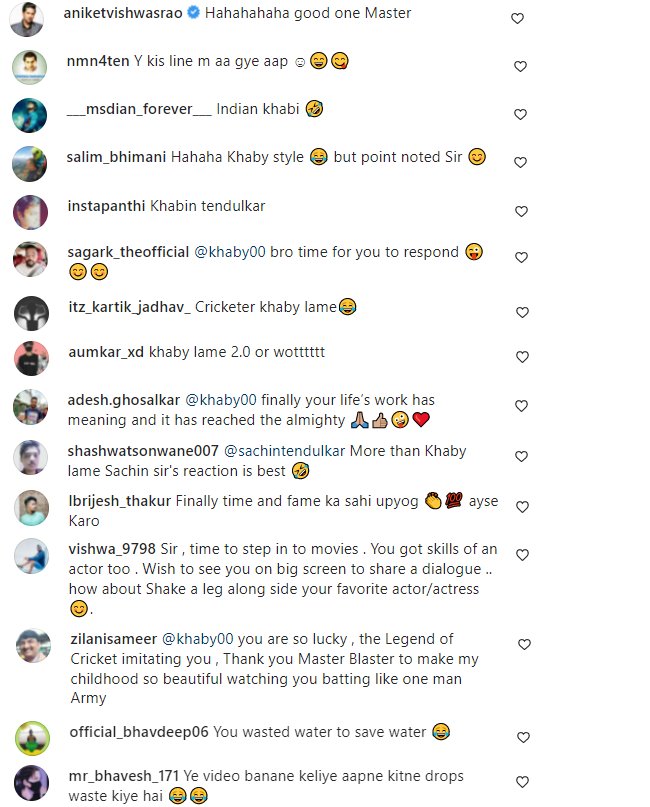The width and height of the screenshot is (650, 807).
Task: Heart the 'Indian khabi' comment
Action: point(520,115)
